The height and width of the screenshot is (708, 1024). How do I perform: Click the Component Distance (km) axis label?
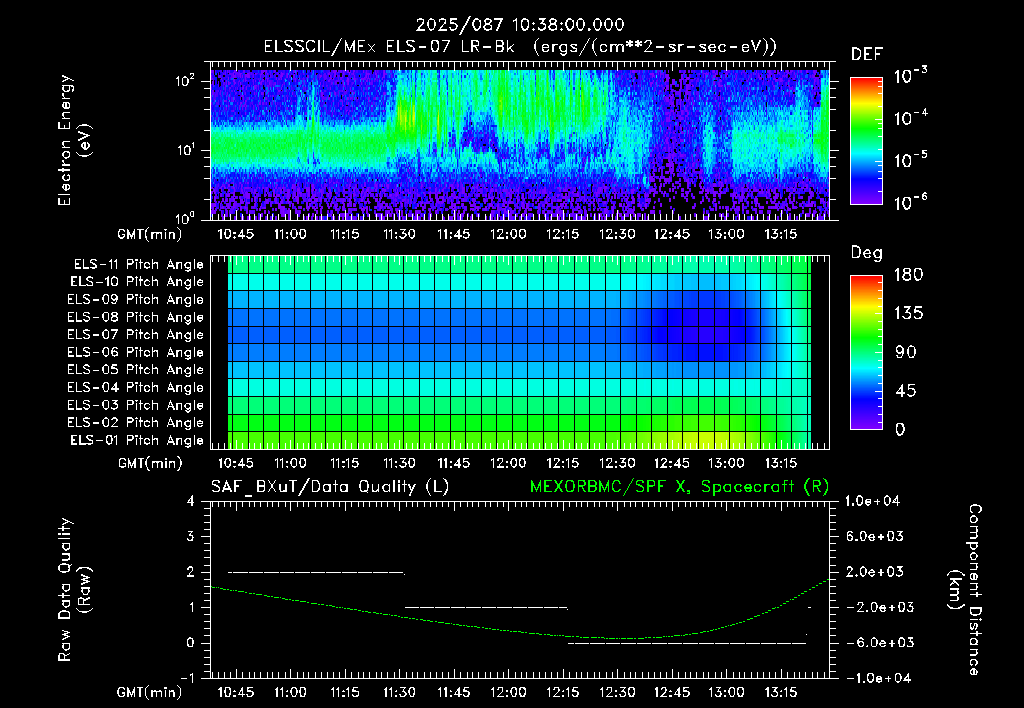(x=965, y=590)
